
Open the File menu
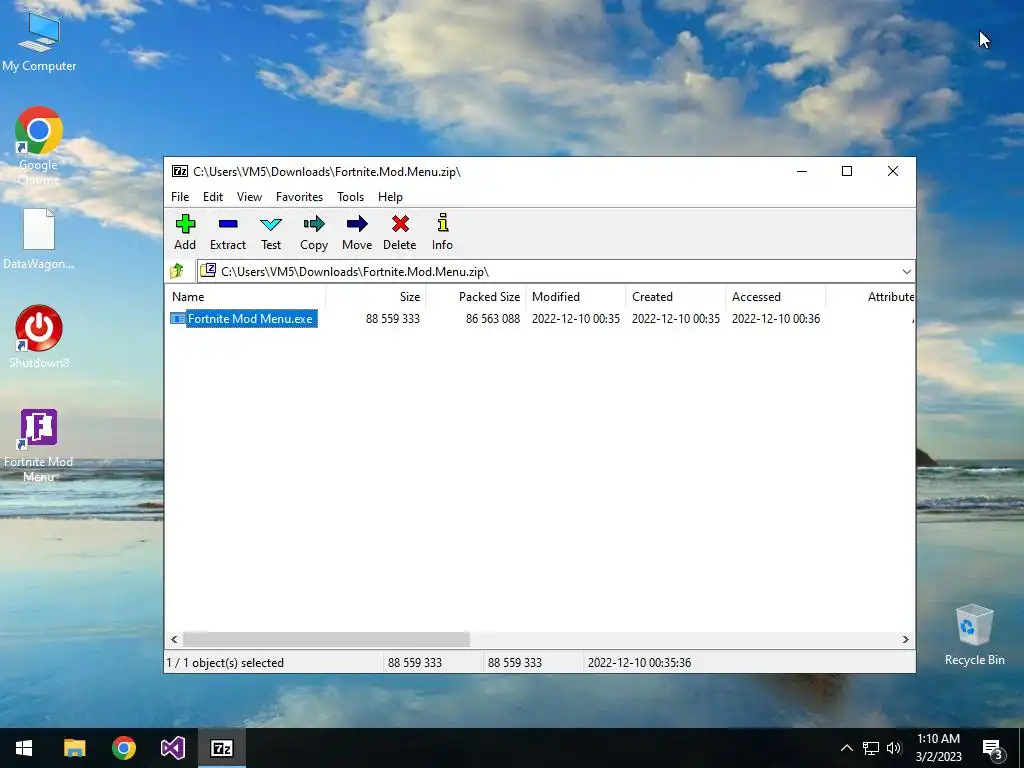tap(180, 197)
